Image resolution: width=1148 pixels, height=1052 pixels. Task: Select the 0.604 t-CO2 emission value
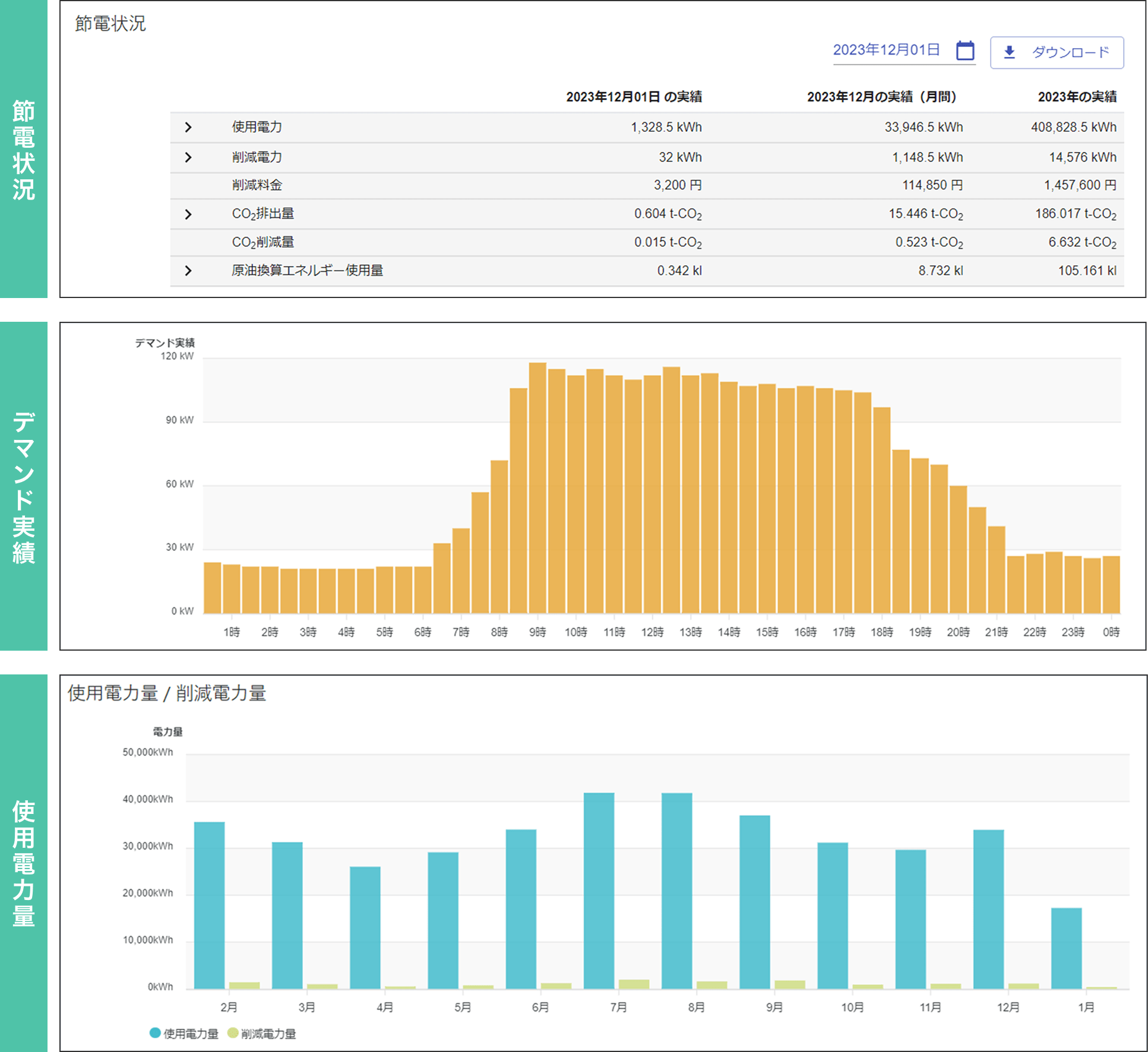668,214
